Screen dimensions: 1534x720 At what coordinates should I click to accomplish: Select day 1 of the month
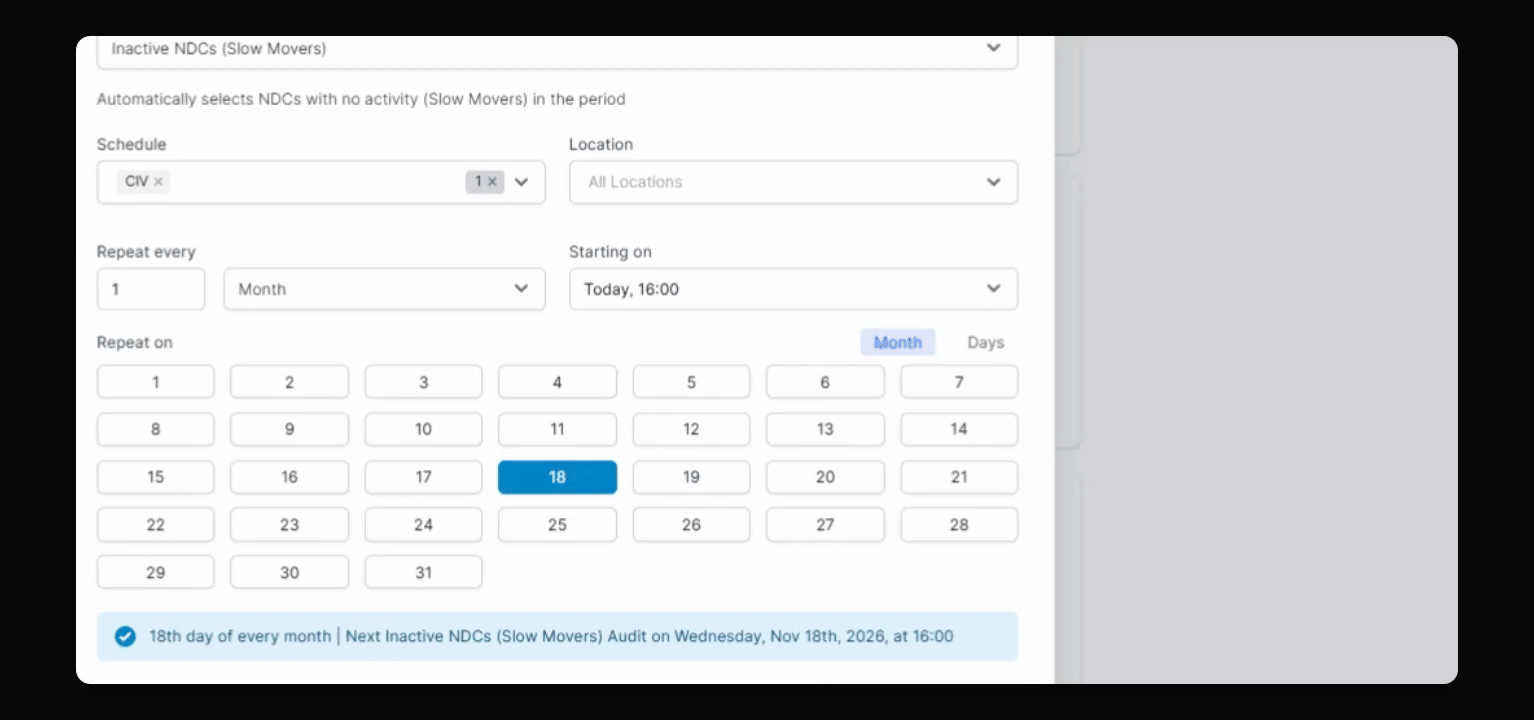pos(155,382)
